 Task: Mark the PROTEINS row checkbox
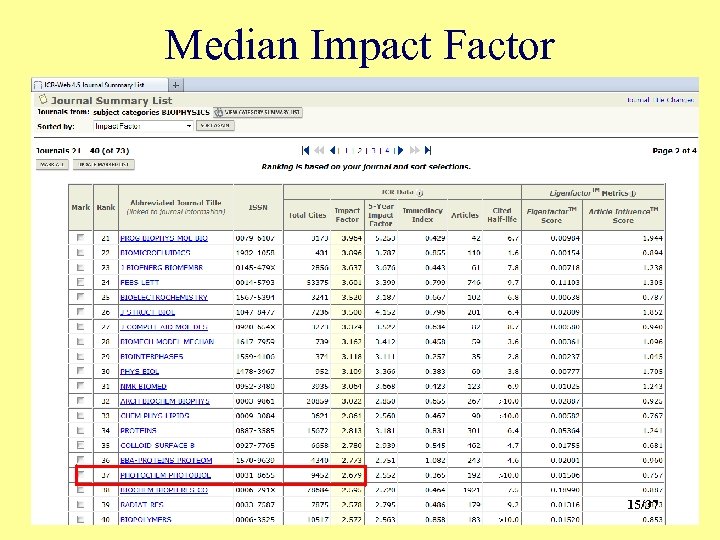click(80, 430)
